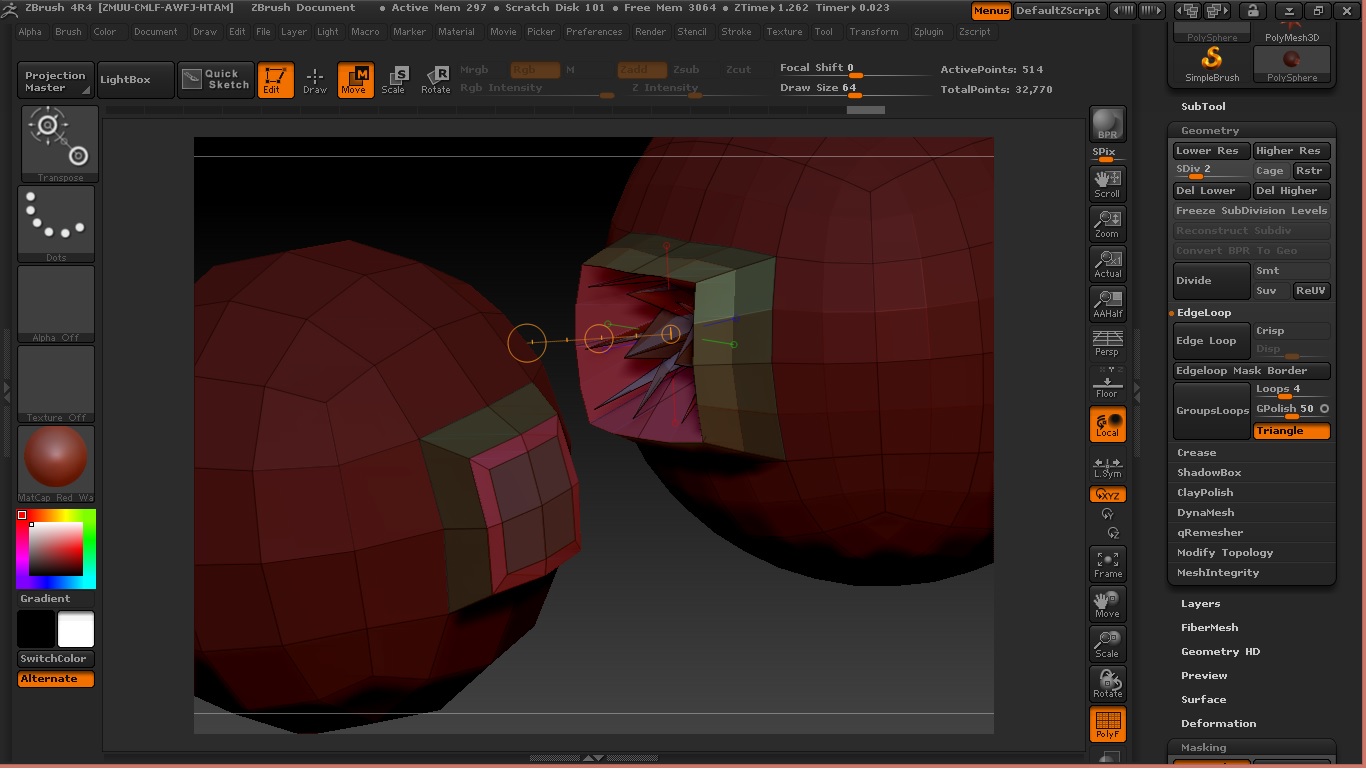Expand the ShadowBox subsection

point(1209,473)
